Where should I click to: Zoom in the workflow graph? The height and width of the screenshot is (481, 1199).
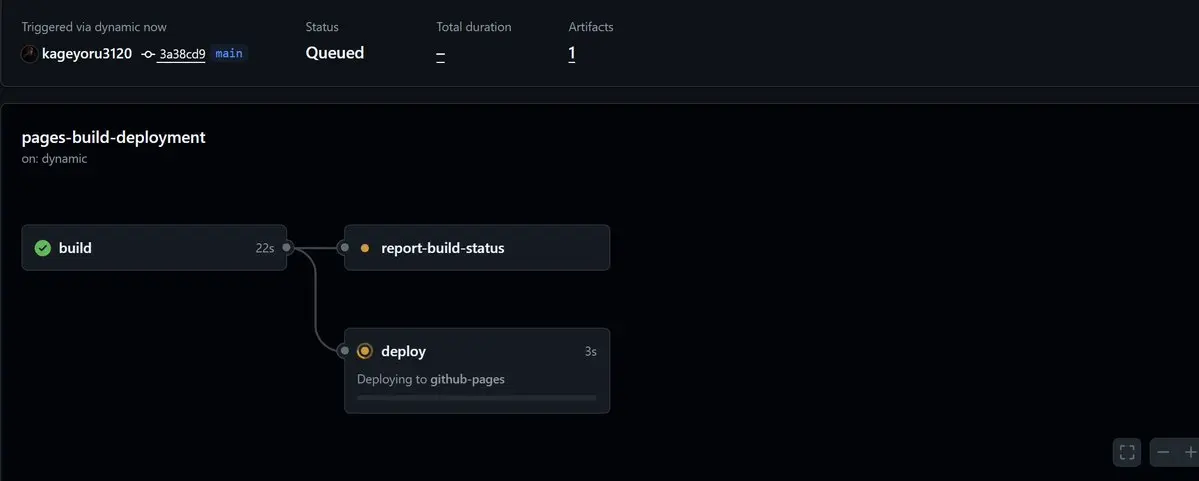point(1190,453)
